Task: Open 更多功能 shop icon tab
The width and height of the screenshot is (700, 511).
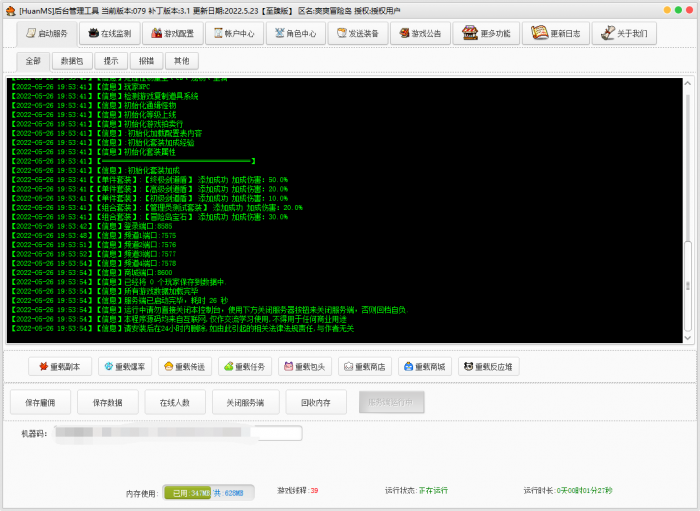Action: pyautogui.click(x=486, y=33)
